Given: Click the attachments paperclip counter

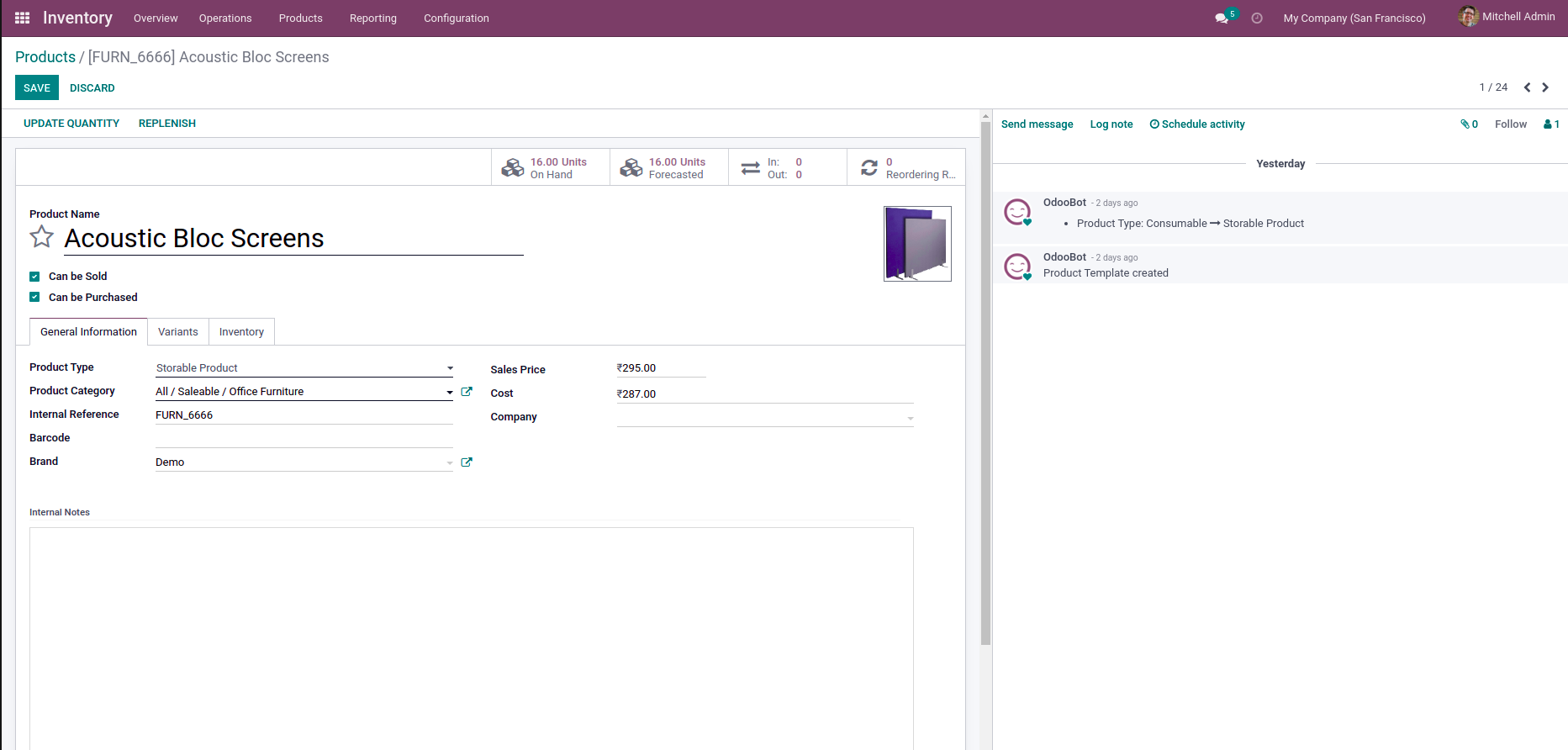Looking at the screenshot, I should tap(1469, 124).
